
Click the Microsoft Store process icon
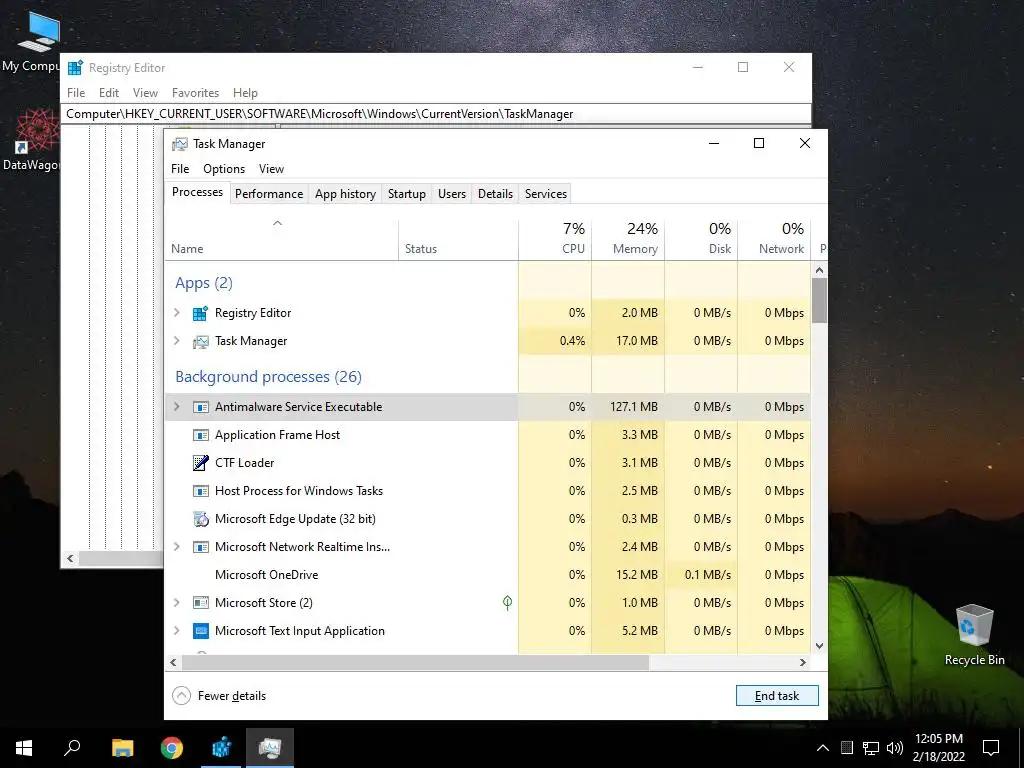tap(200, 603)
